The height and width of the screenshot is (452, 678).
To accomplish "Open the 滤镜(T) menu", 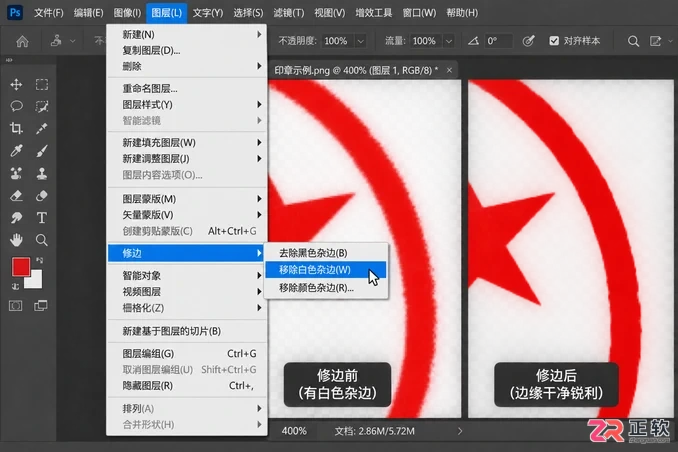I will 288,13.
